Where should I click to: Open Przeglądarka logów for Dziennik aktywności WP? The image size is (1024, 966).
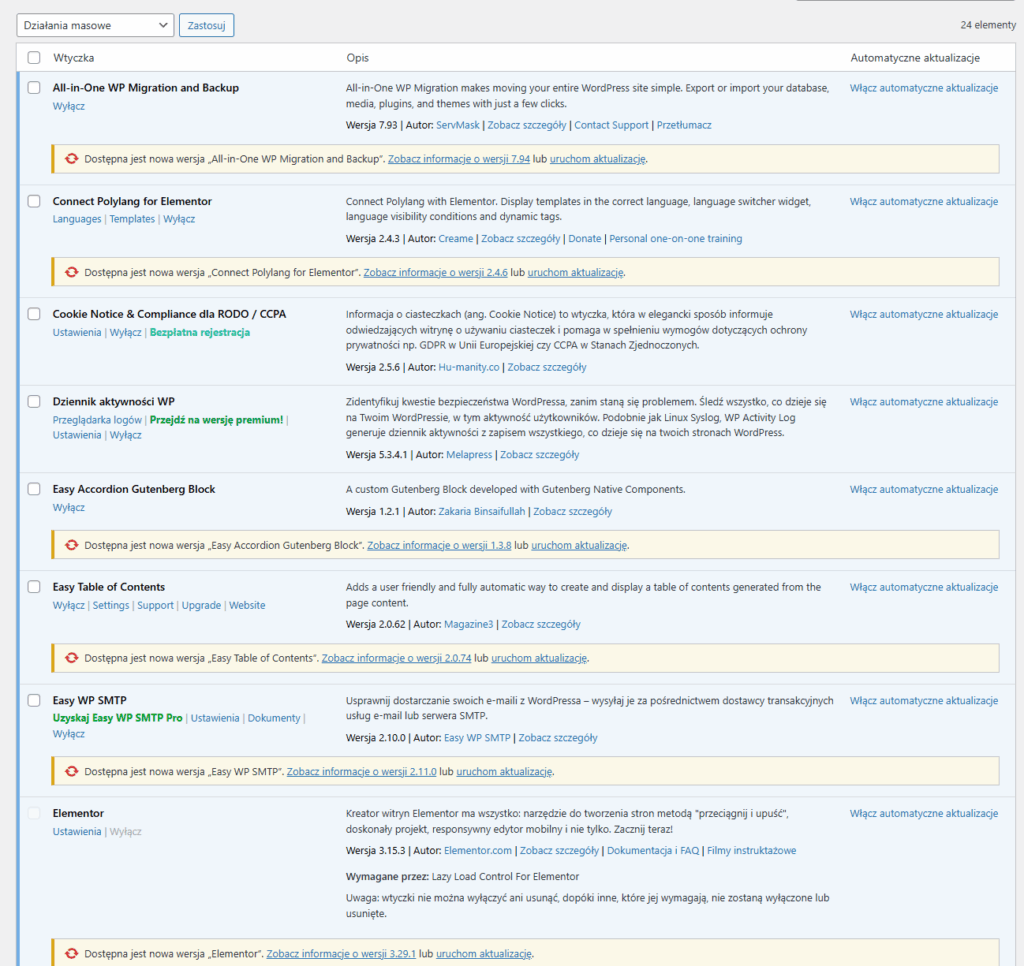coord(97,420)
